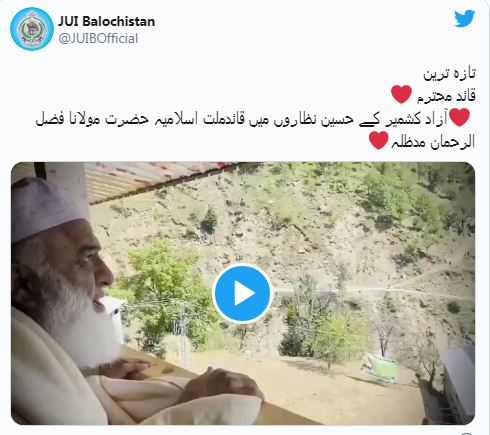Screen dimensions: 490x435
Task: Click the @JUIBOfficial handle
Action: tap(98, 39)
